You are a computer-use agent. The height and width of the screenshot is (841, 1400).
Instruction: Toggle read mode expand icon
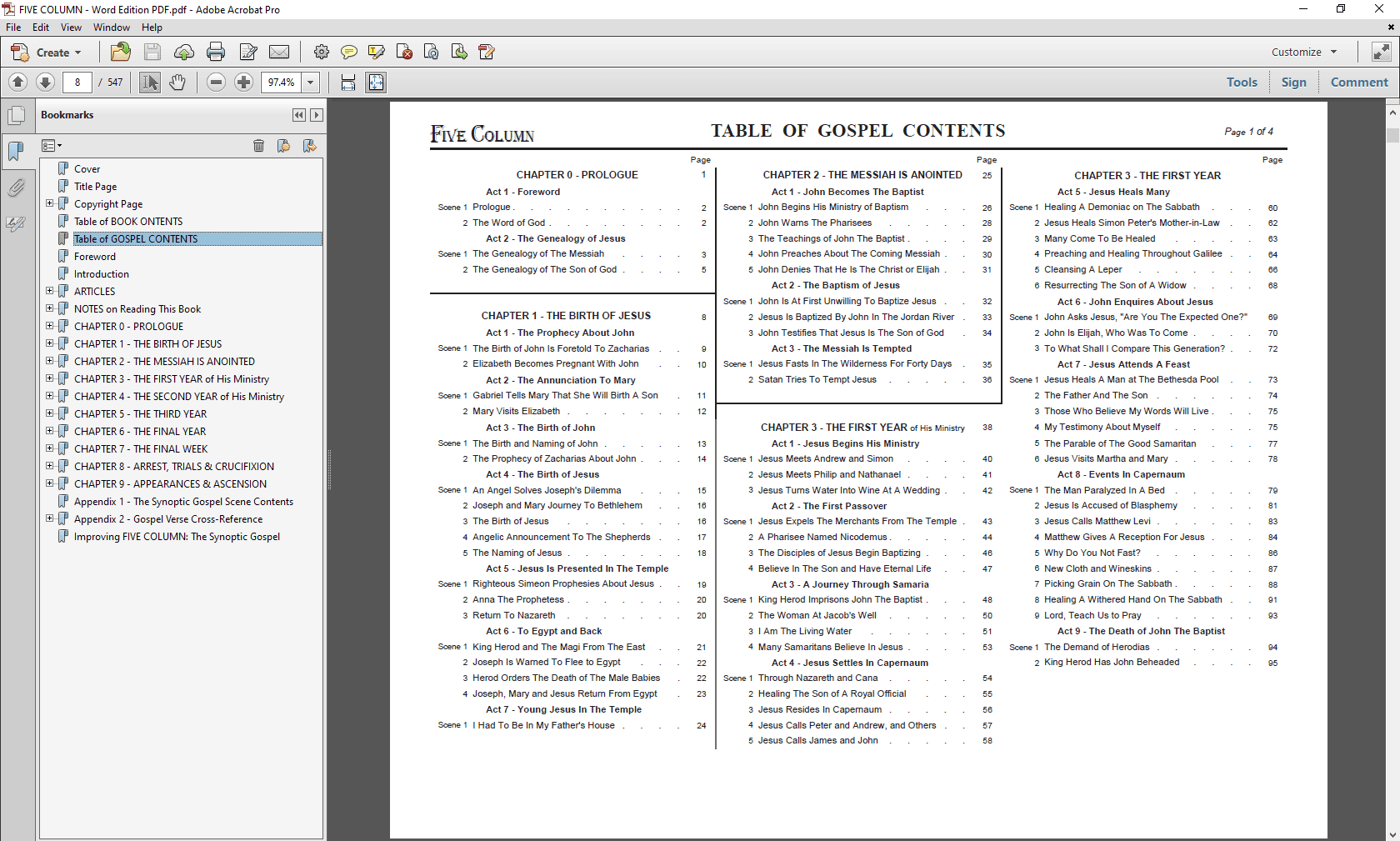pyautogui.click(x=1381, y=52)
